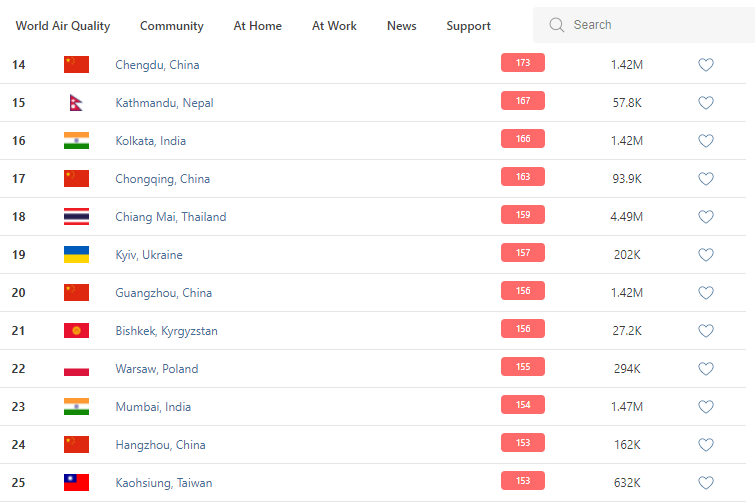This screenshot has height=503, width=755.
Task: Click the Ukraine flag icon
Action: pyautogui.click(x=76, y=255)
